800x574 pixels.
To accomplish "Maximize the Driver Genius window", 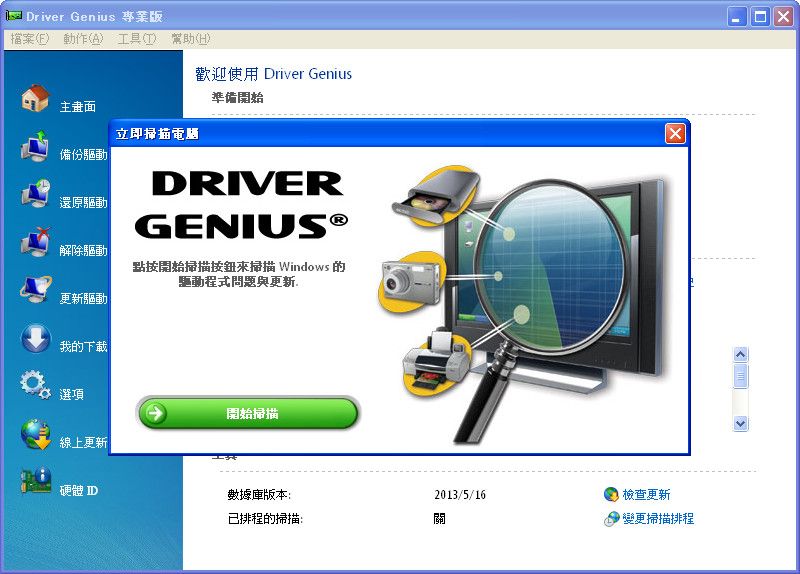I will coord(760,17).
